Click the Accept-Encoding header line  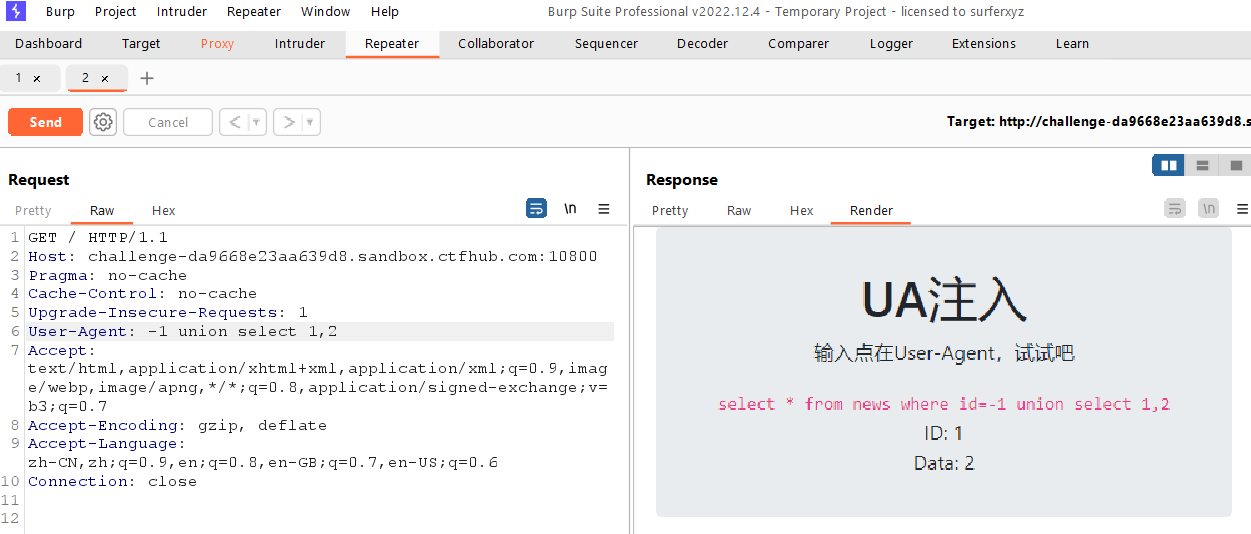pos(177,426)
